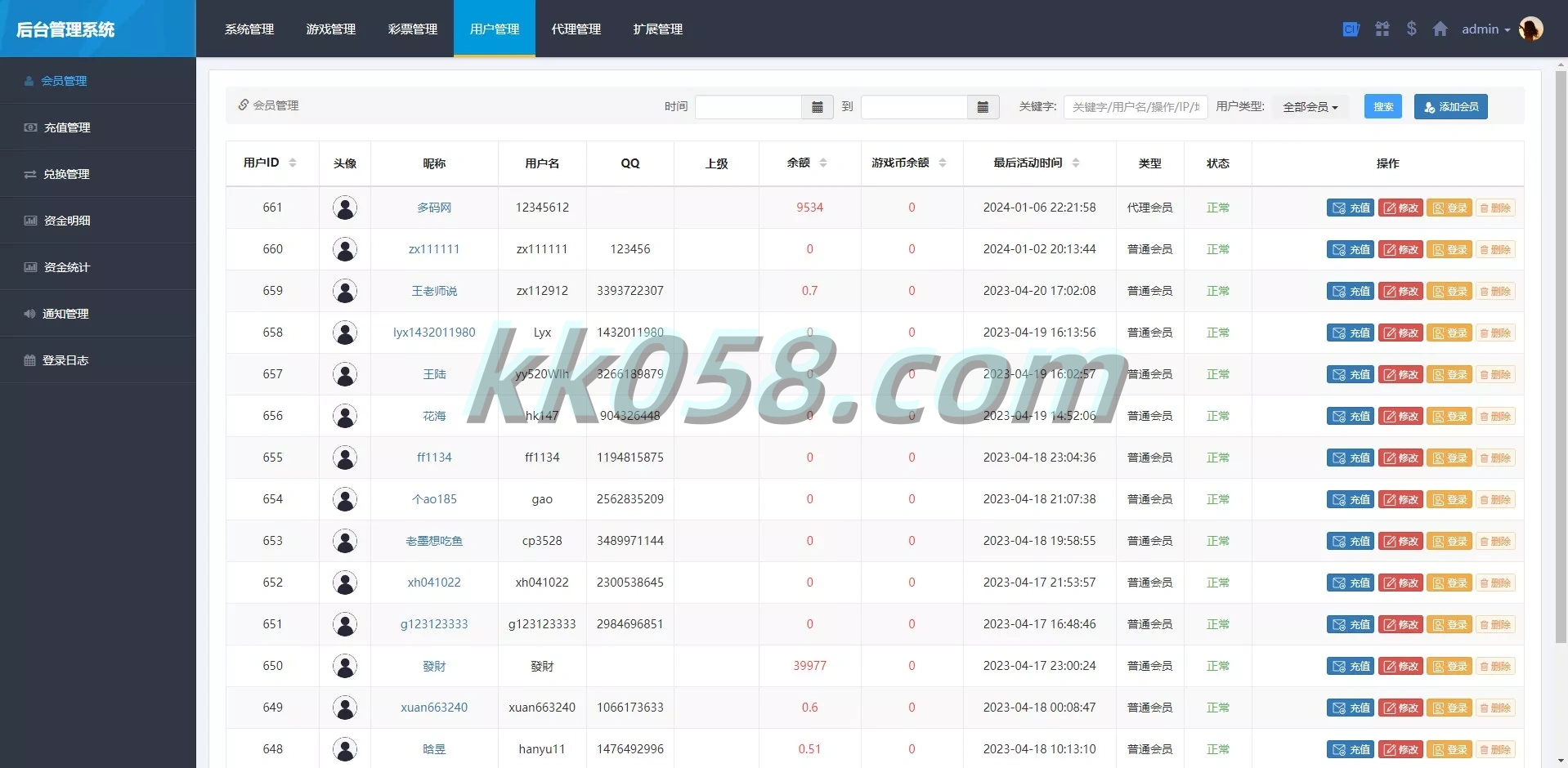Go to home via the house icon
The image size is (1568, 768).
point(1440,29)
